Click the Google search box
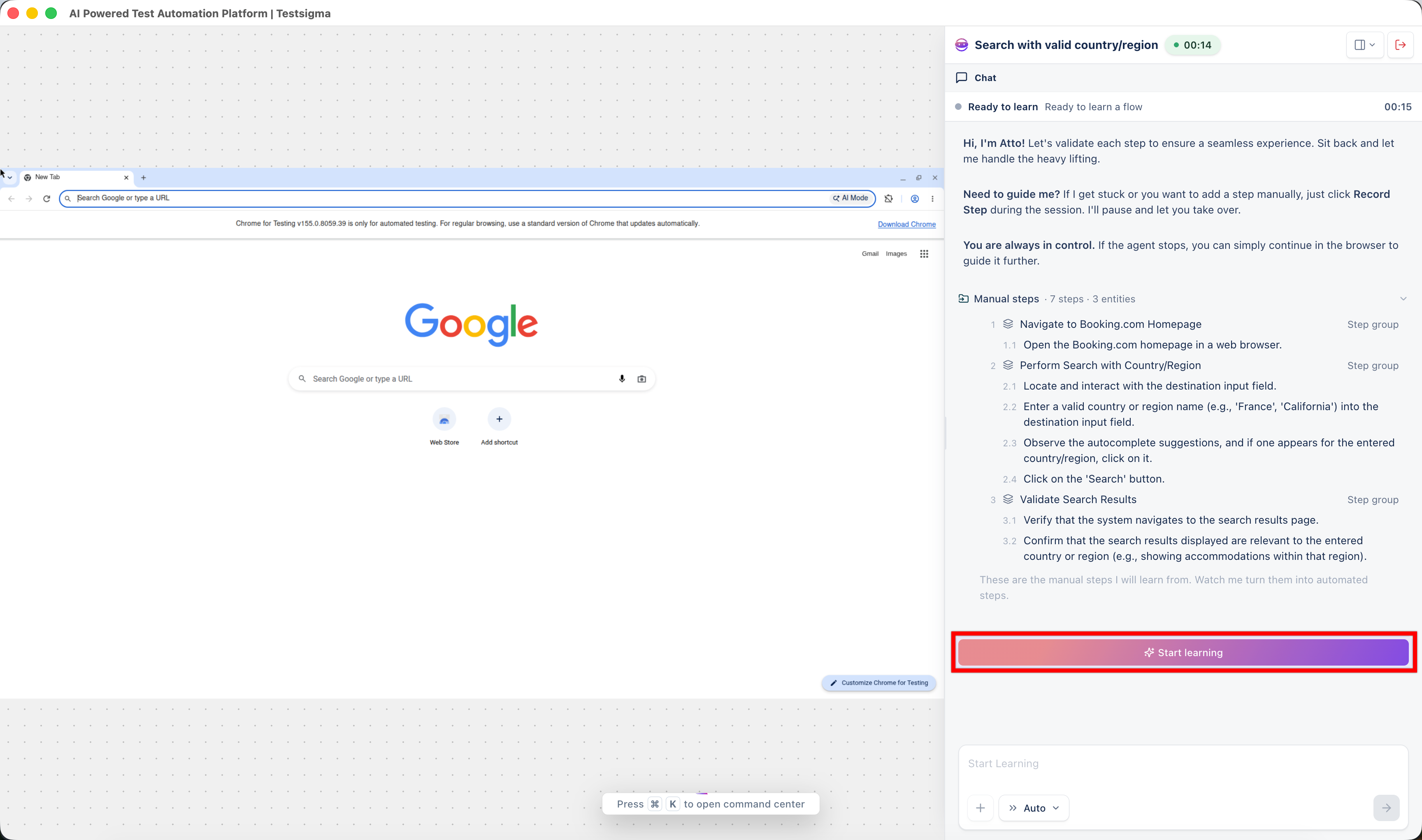This screenshot has width=1422, height=840. [x=471, y=379]
